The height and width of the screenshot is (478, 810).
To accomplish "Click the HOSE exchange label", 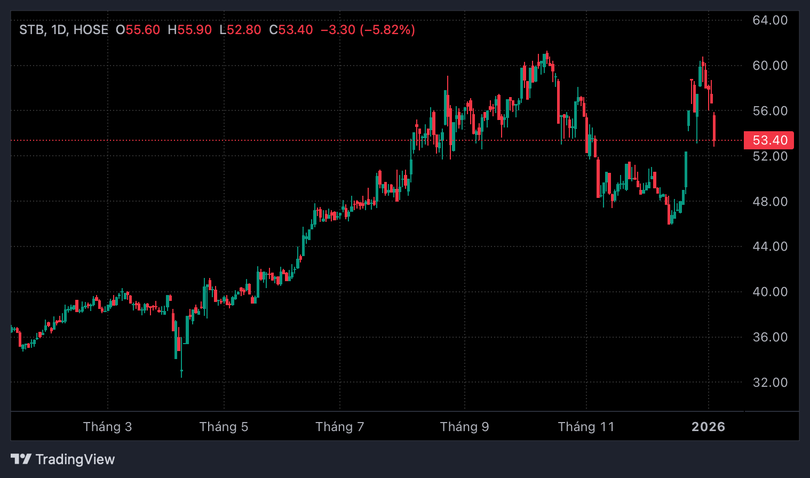I will [91, 30].
